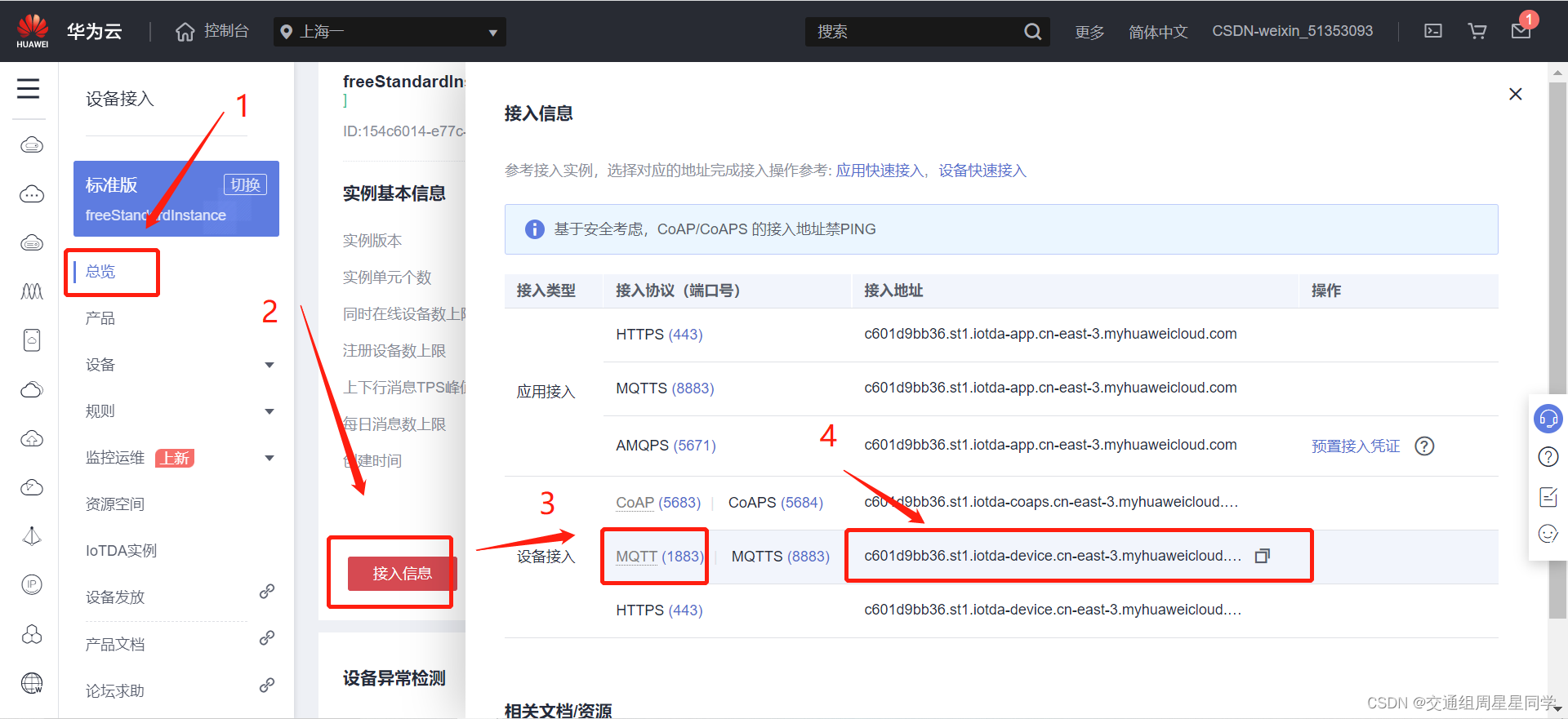Click MQTTS (8883) in 设备接入 row
Image resolution: width=1568 pixels, height=719 pixels.
pos(780,557)
